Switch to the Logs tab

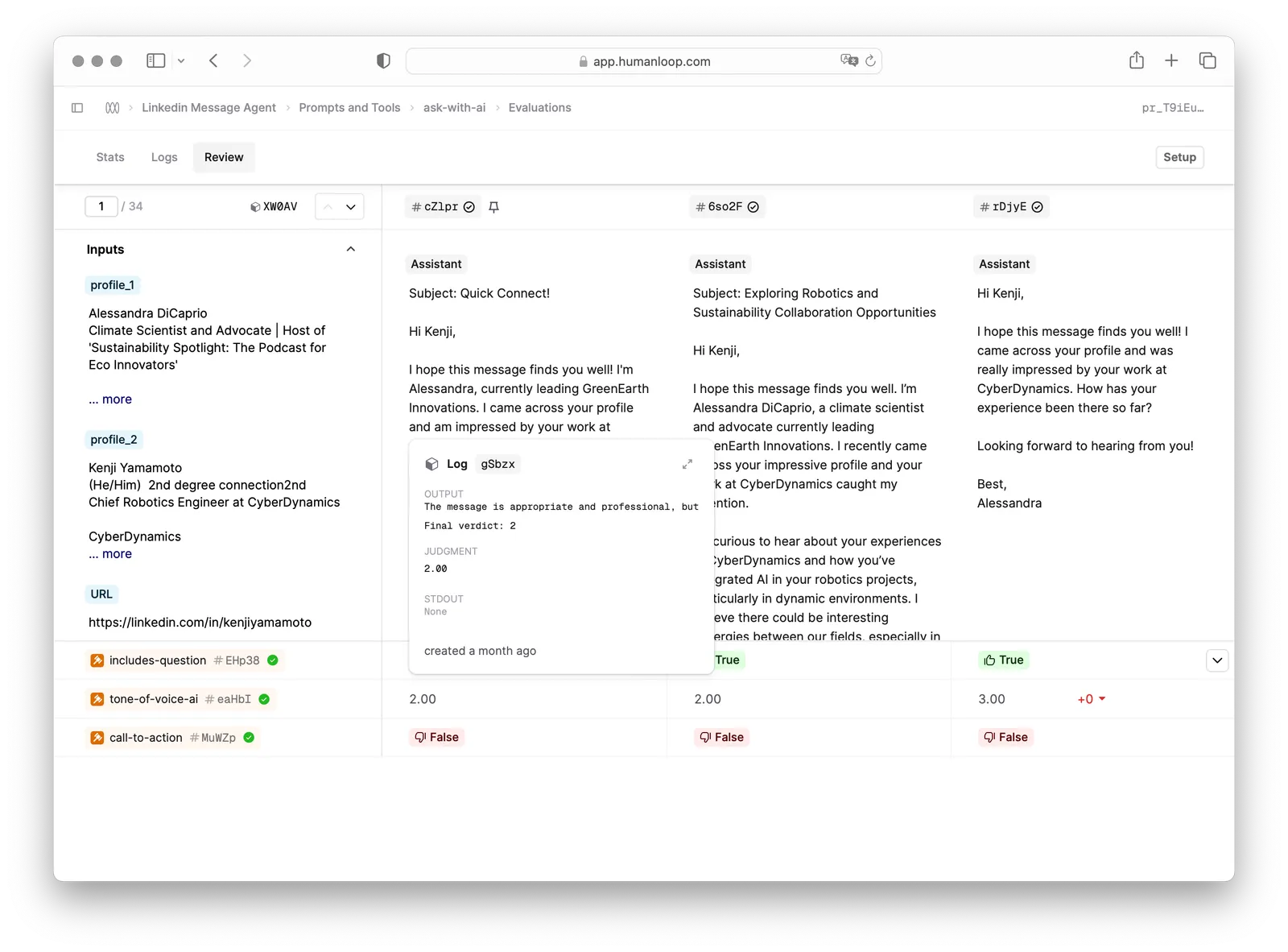click(x=164, y=157)
